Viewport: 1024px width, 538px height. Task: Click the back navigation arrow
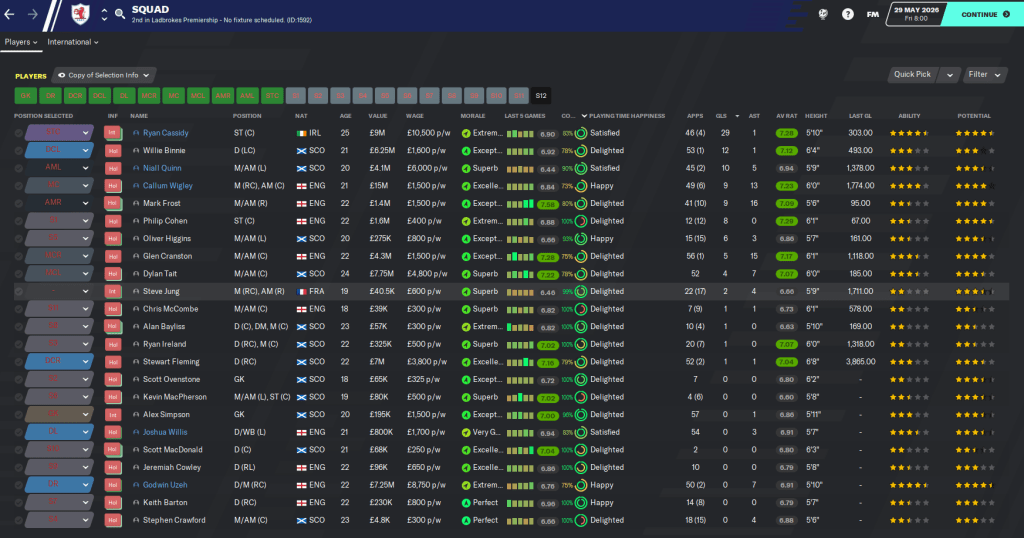[10, 15]
